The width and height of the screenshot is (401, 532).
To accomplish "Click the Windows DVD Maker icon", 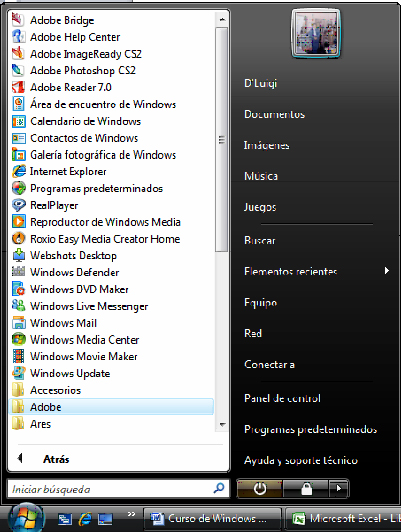I will tap(18, 289).
